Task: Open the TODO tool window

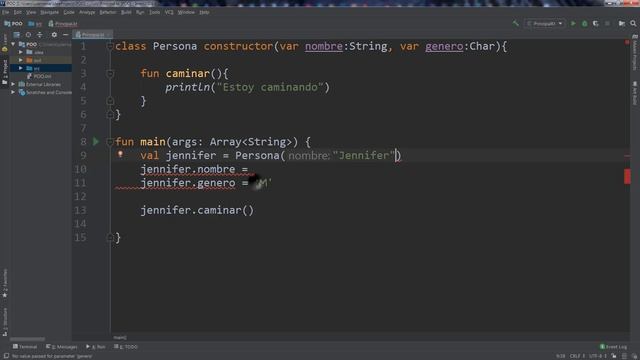Action: coord(126,347)
